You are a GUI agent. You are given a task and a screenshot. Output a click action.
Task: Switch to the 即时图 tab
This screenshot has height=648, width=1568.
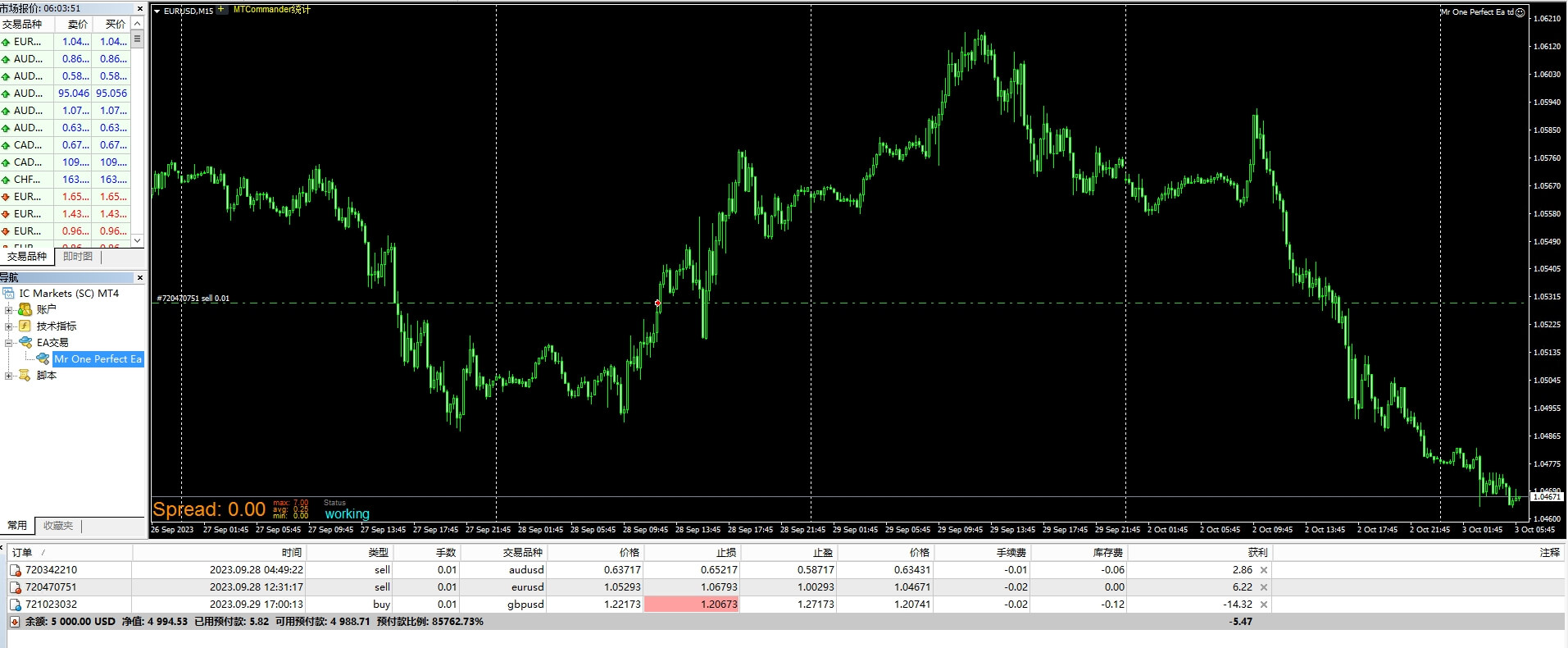tap(78, 257)
